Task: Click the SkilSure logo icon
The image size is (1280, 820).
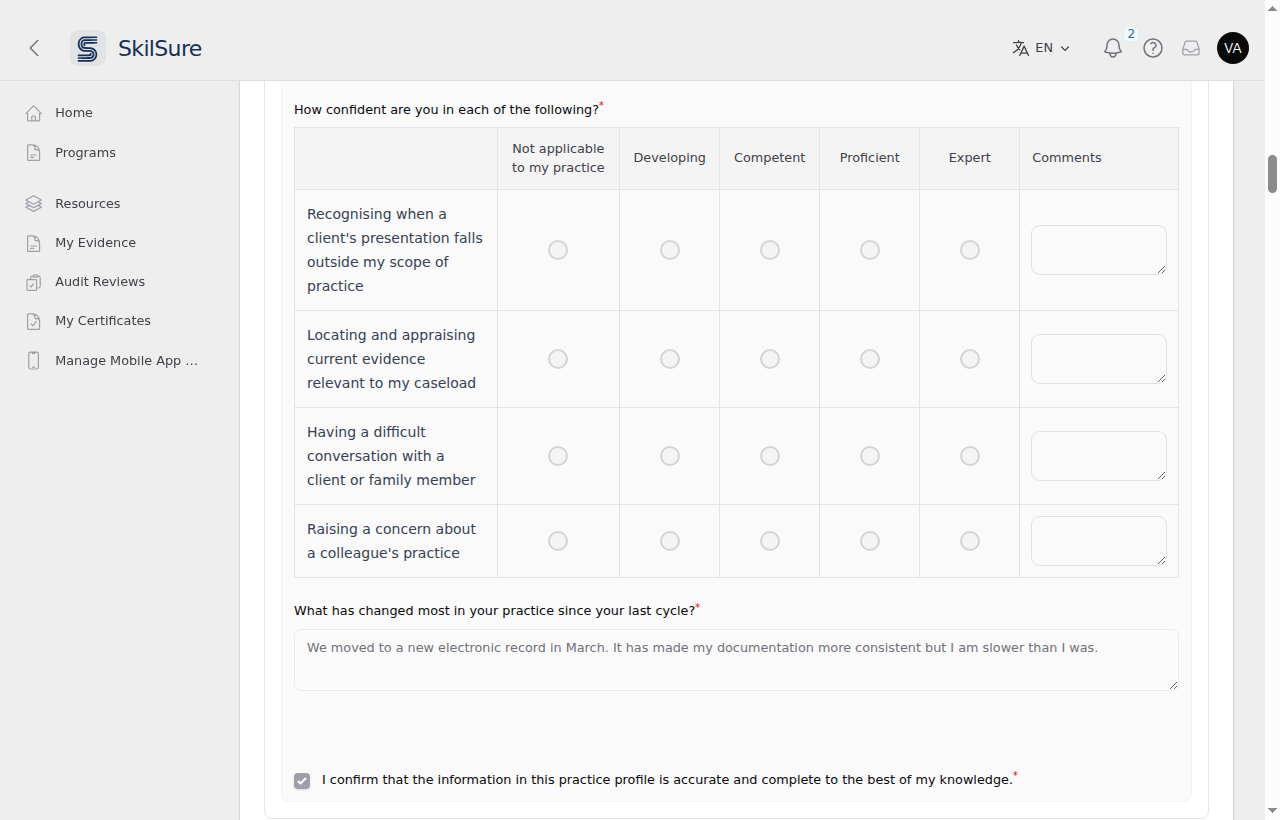Action: [x=88, y=48]
